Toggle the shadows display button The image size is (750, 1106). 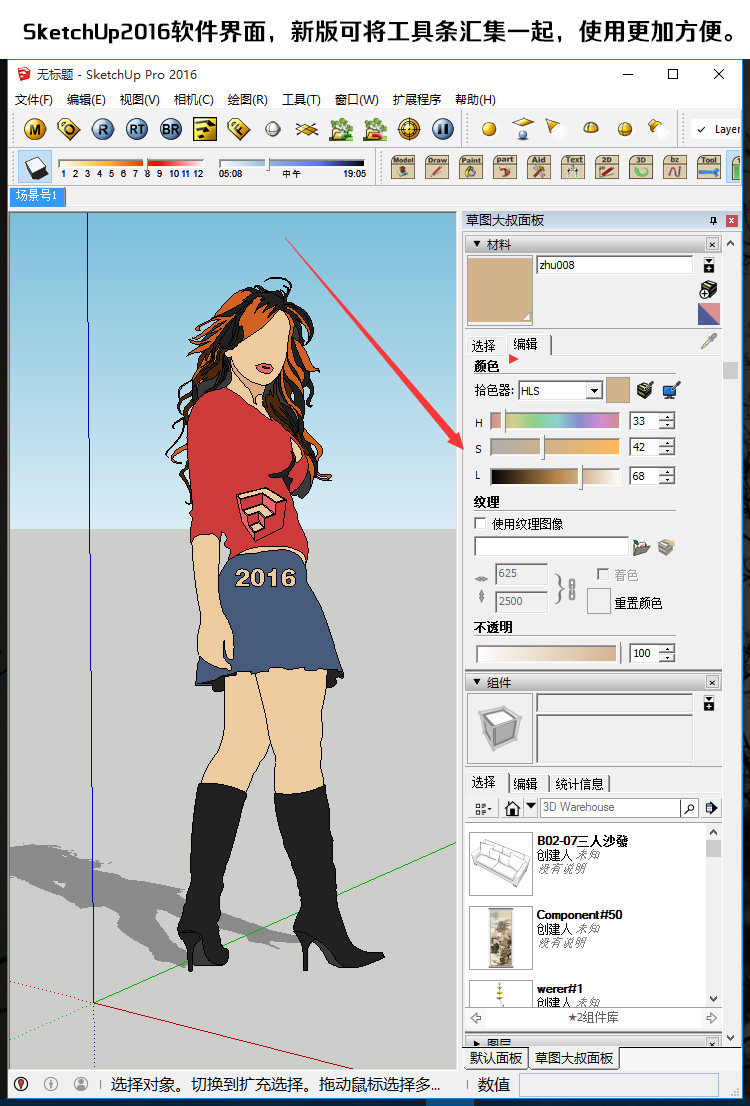[x=35, y=166]
